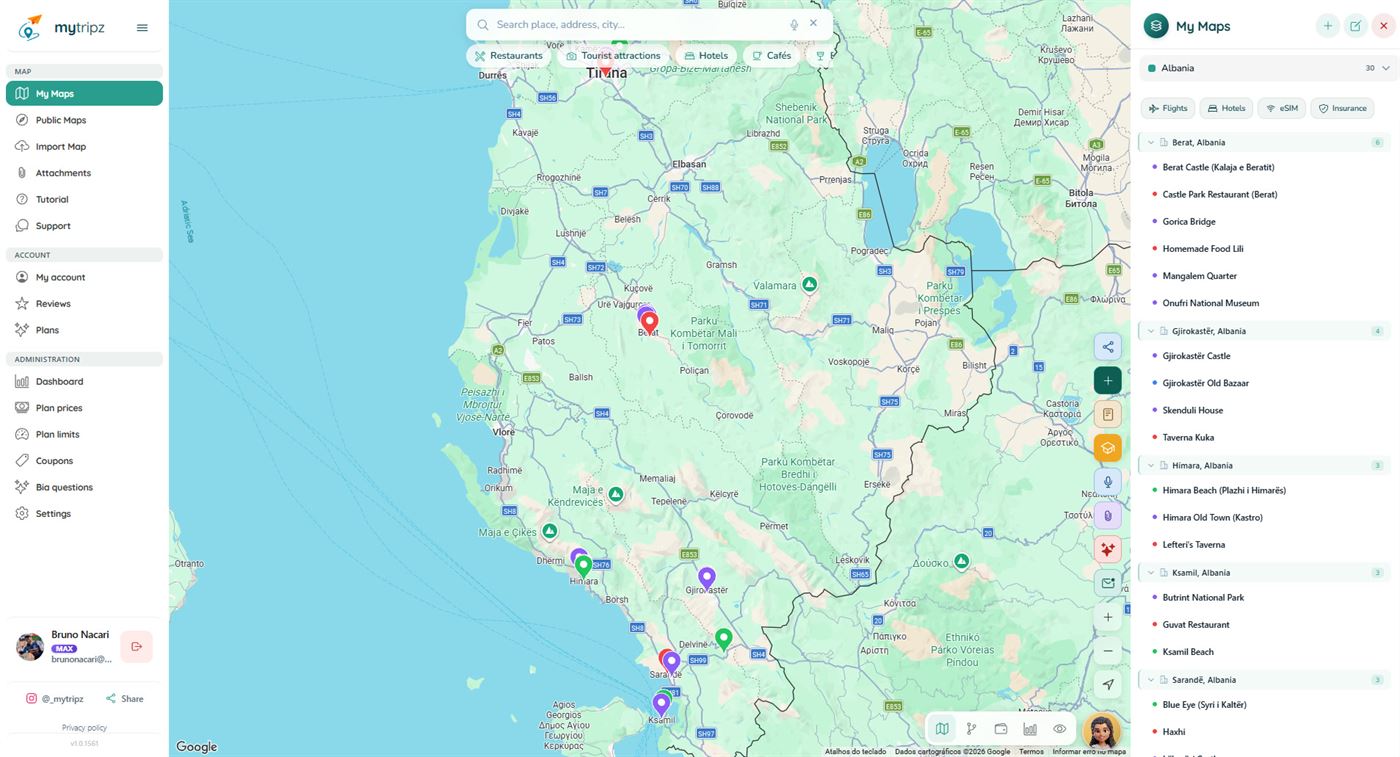Click the dark green plus button on the map
This screenshot has width=1400, height=757.
1107,381
